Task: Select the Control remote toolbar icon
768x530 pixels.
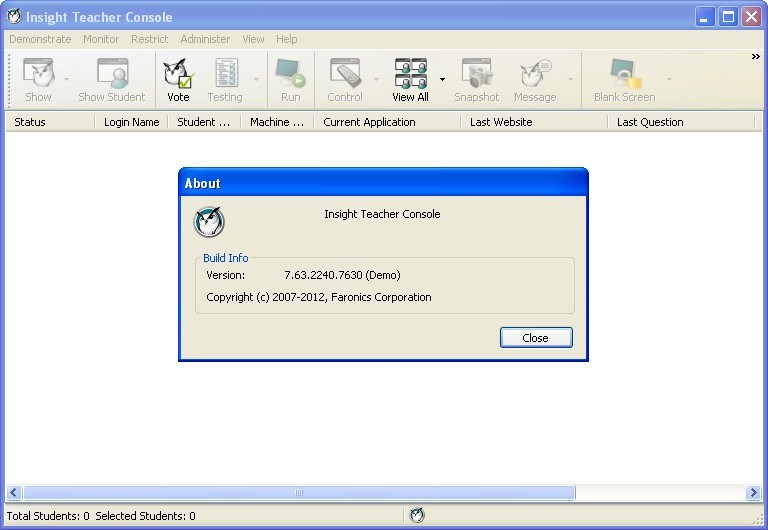Action: pyautogui.click(x=346, y=73)
